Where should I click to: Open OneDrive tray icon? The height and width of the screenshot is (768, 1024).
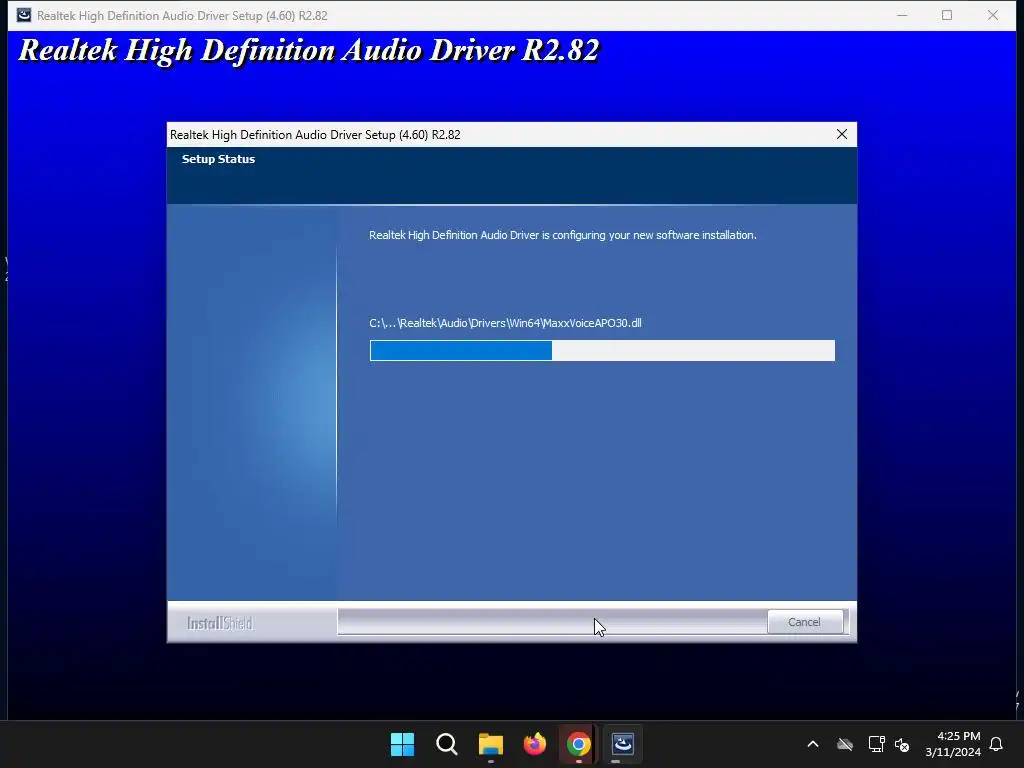[x=845, y=744]
